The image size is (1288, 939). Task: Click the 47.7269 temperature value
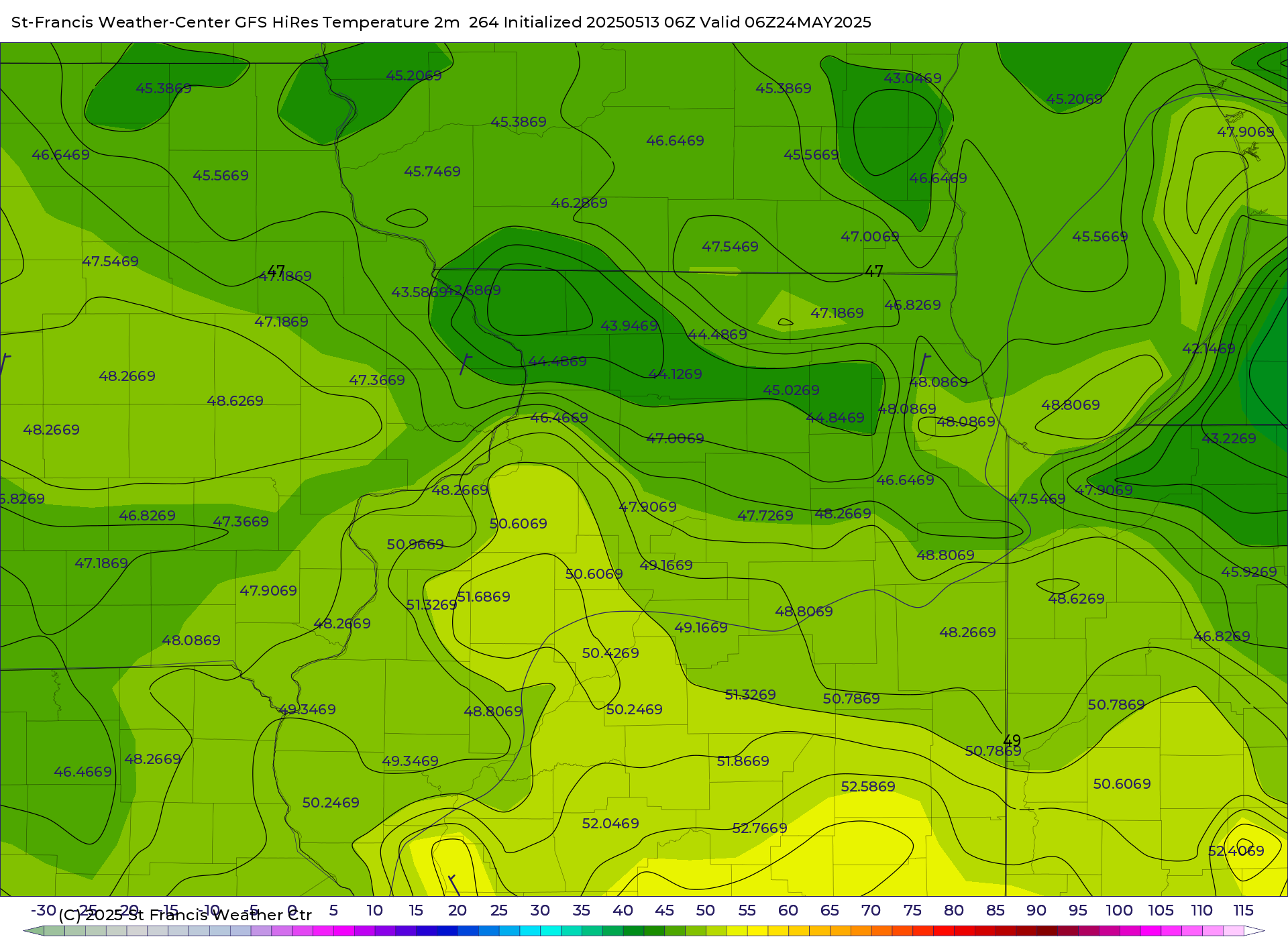pyautogui.click(x=765, y=516)
